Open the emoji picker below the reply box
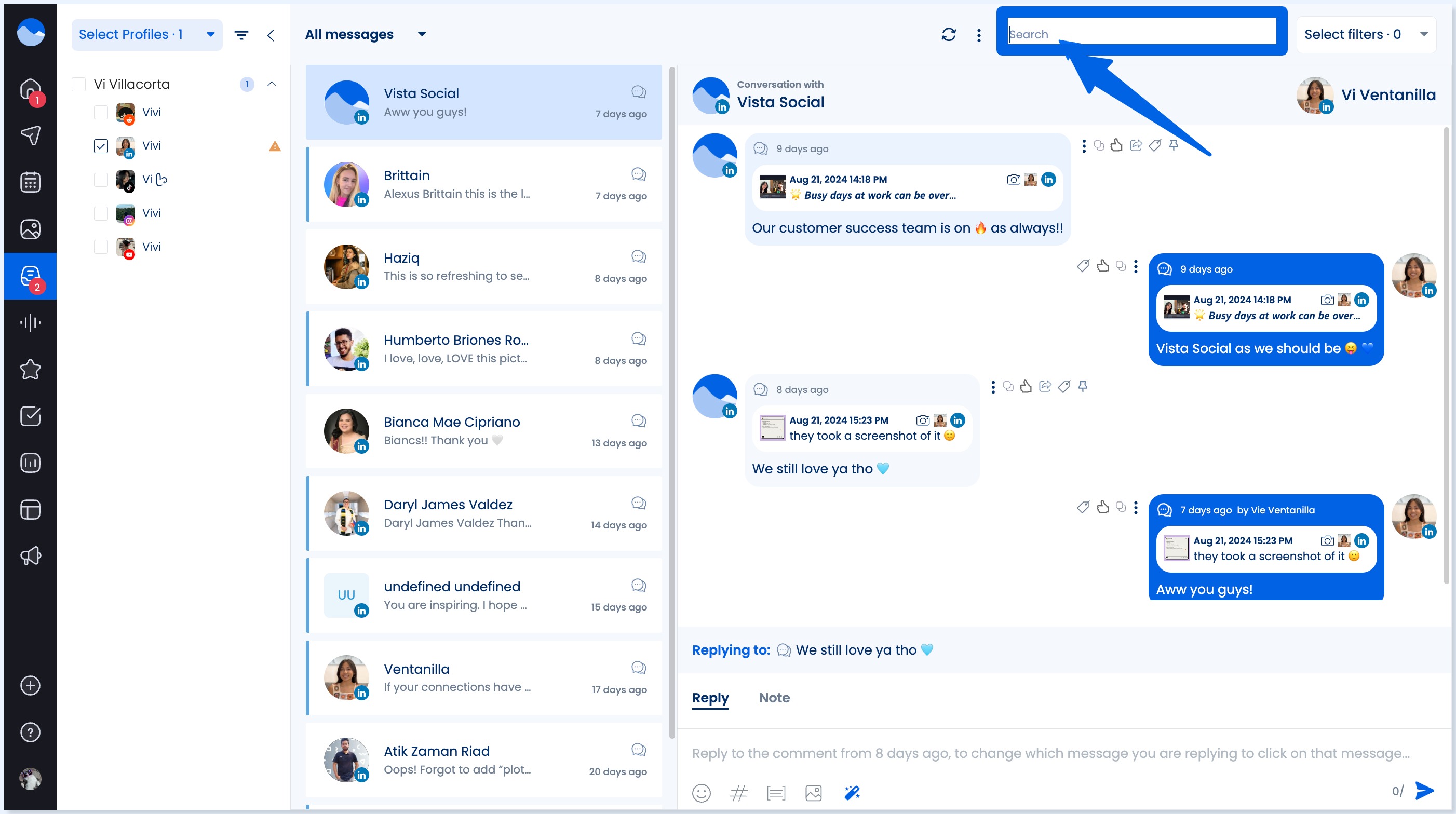 pyautogui.click(x=702, y=793)
